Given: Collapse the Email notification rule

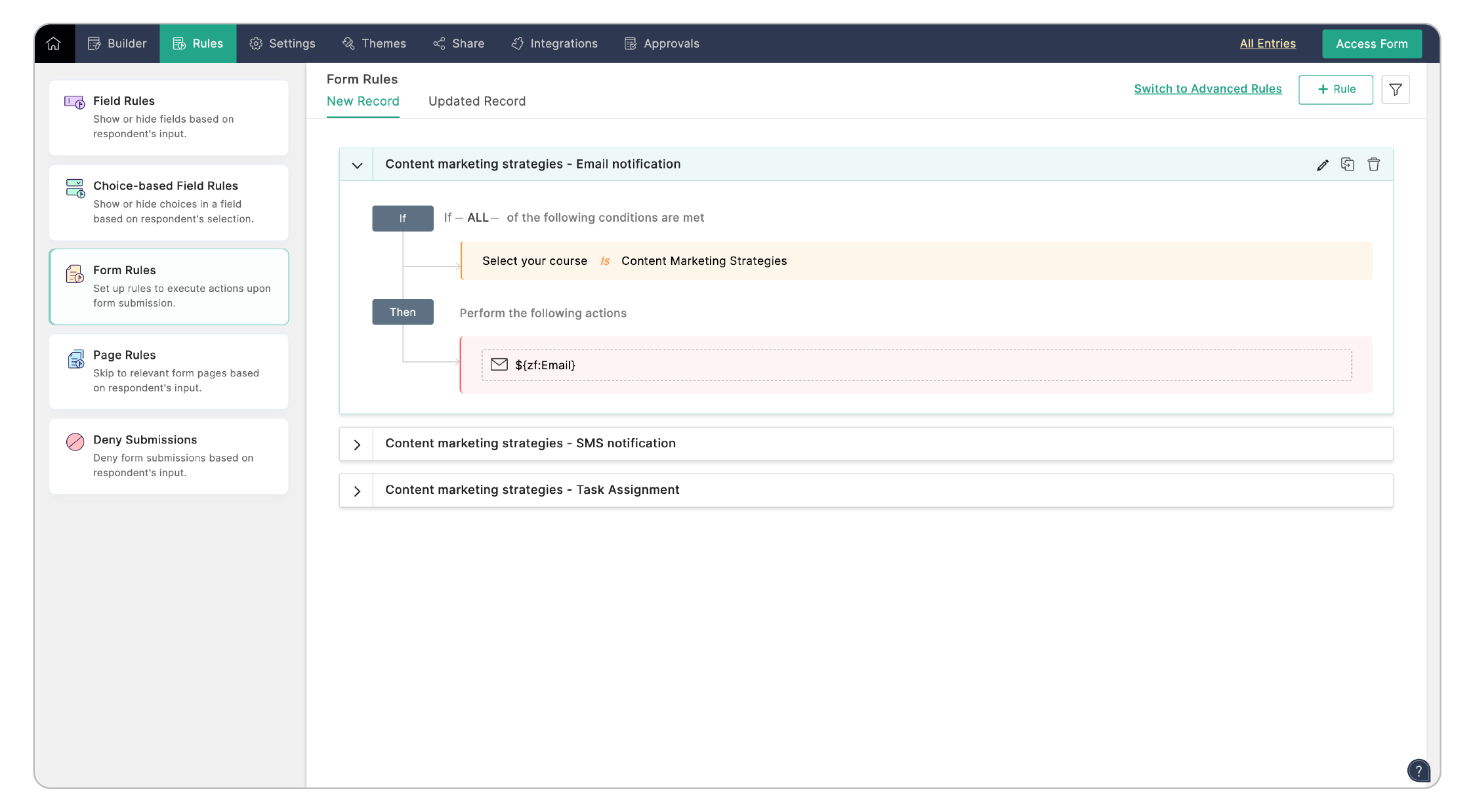Looking at the screenshot, I should pyautogui.click(x=357, y=165).
